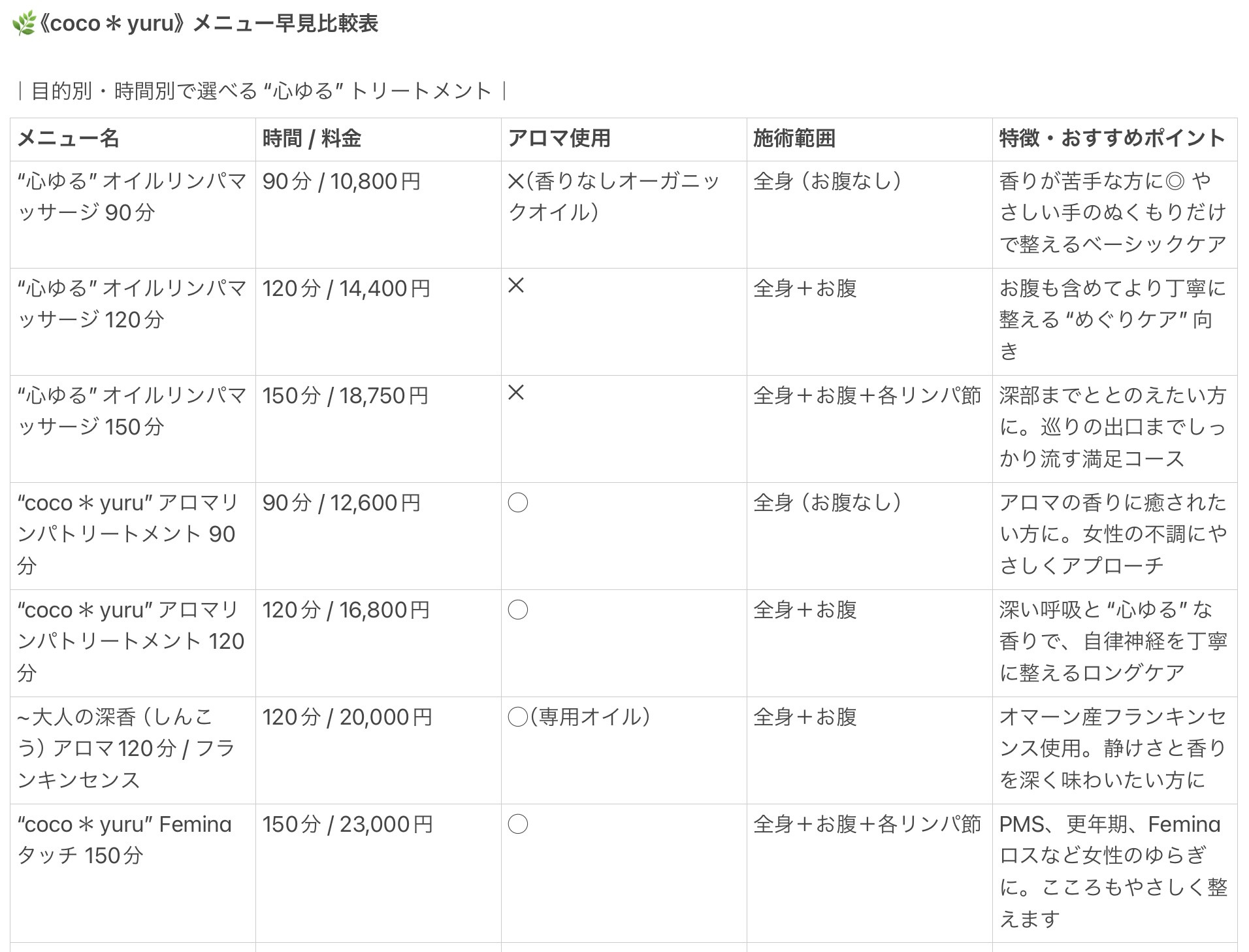Click the アロマ使用 column header
Viewport: 1249px width, 952px height.
559,139
